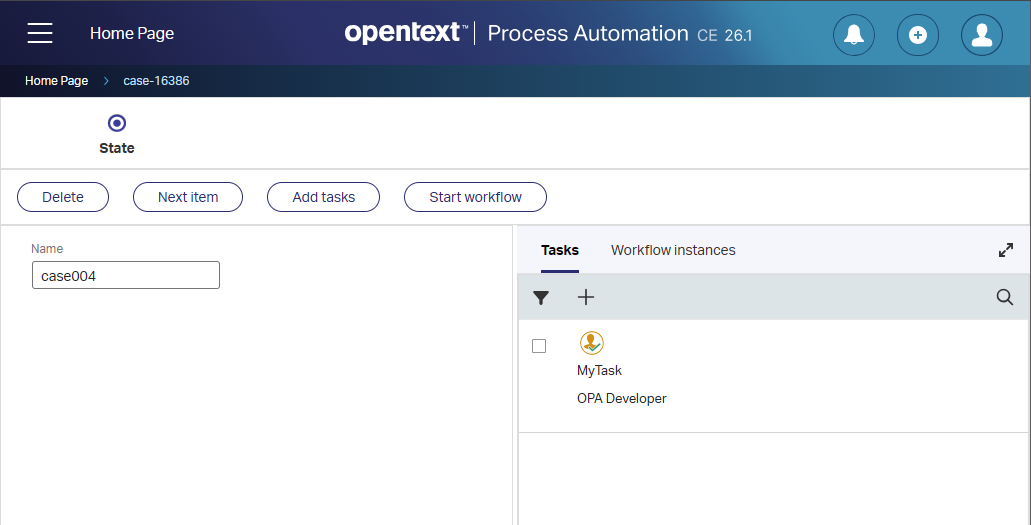Click the create new plus circle icon
This screenshot has height=525, width=1031.
point(917,35)
